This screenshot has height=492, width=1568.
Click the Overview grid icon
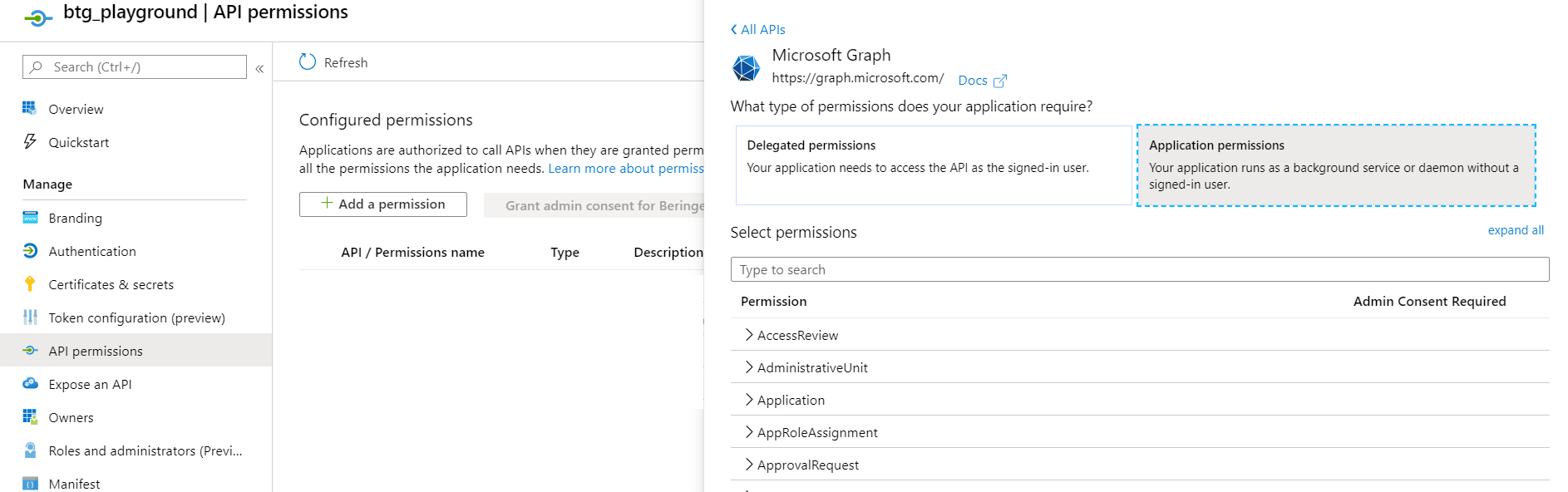pos(30,108)
